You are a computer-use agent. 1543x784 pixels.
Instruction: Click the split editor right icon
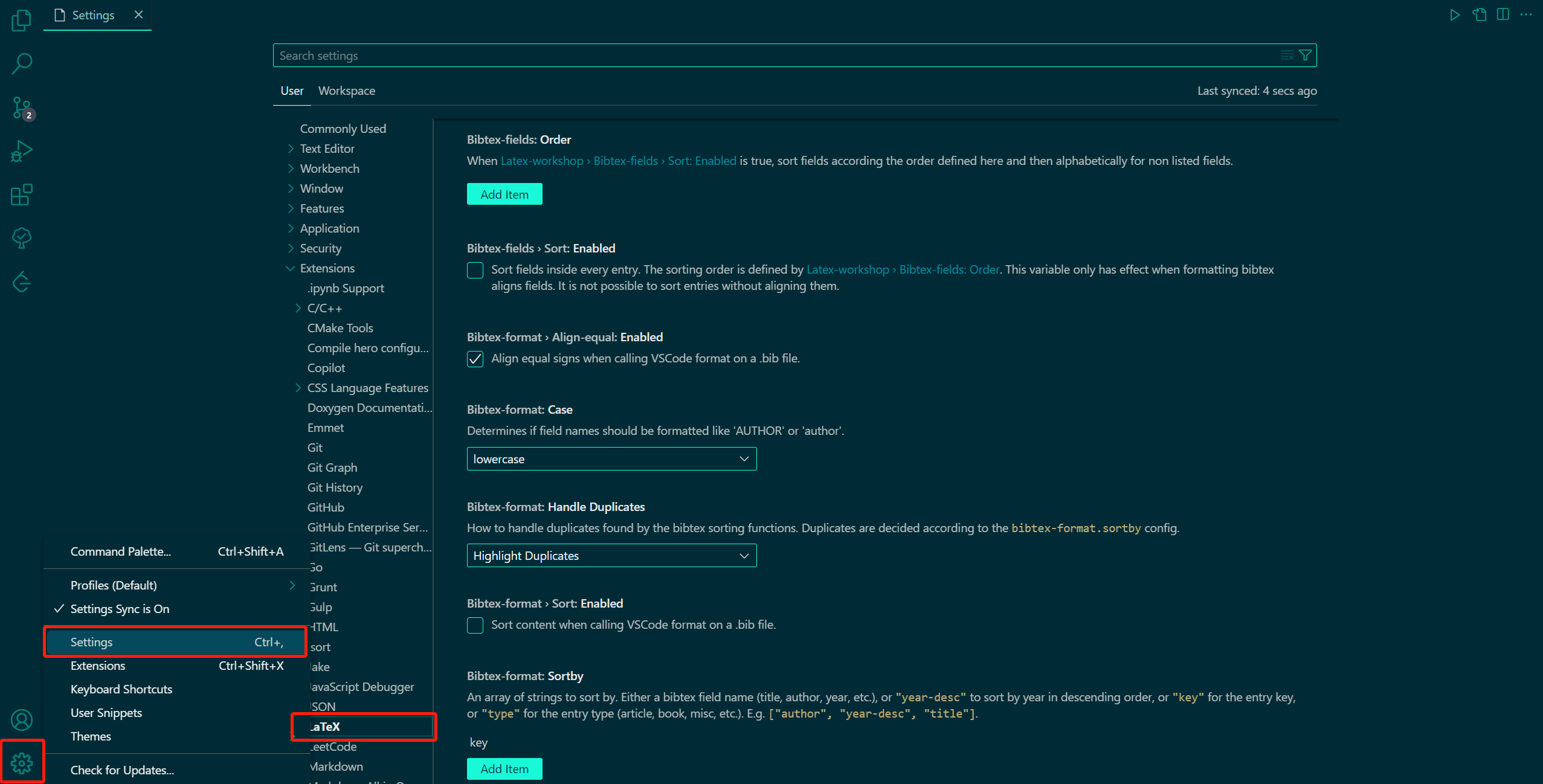(x=1503, y=14)
